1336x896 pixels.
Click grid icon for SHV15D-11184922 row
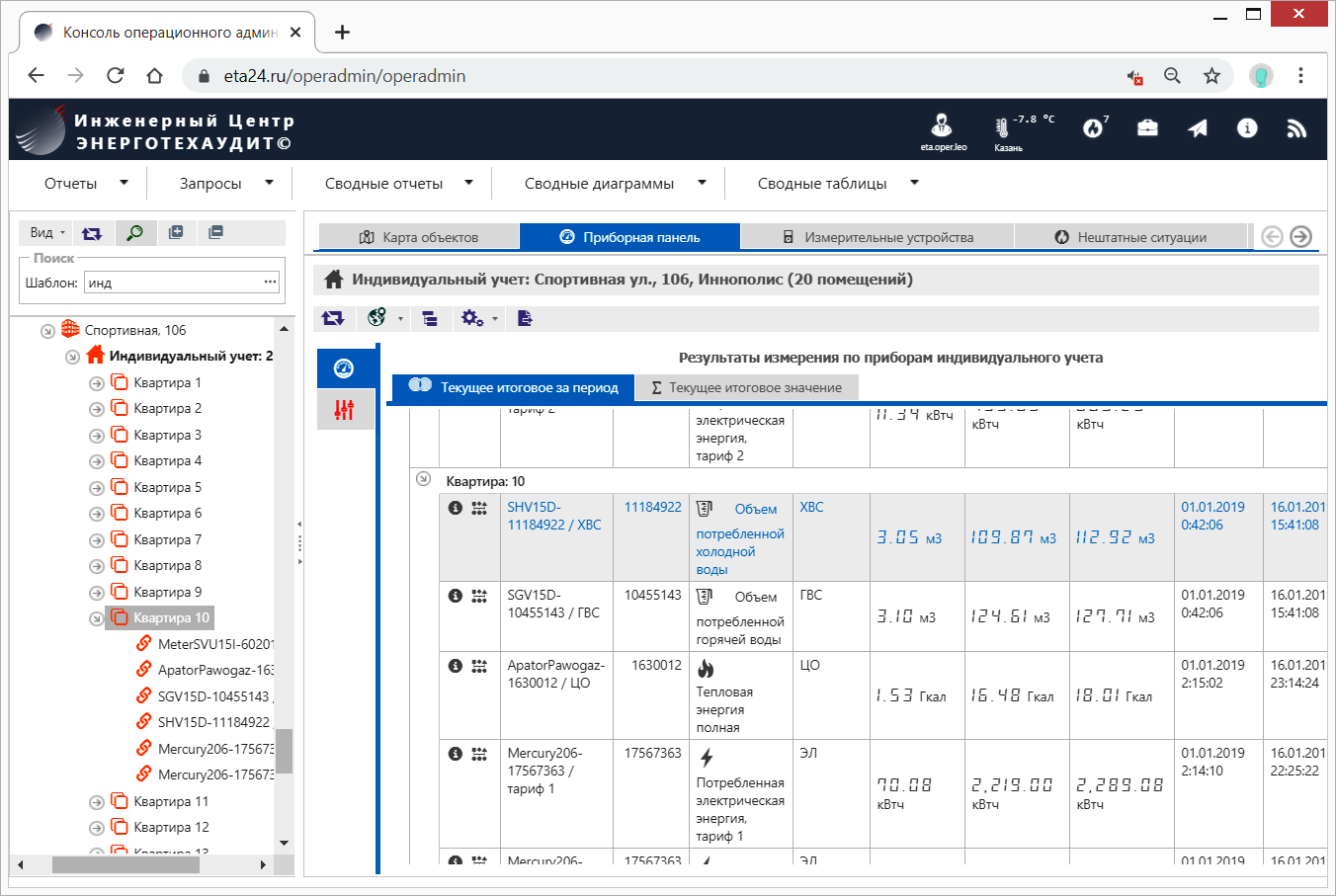(x=479, y=508)
